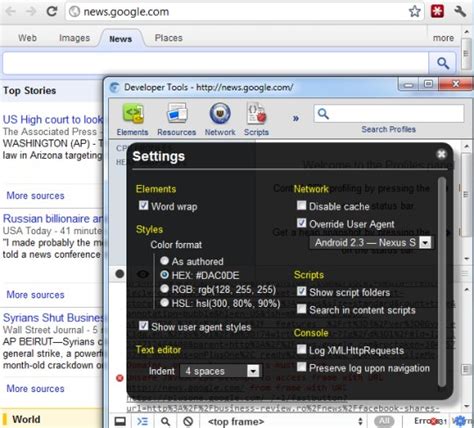Switch to the Web tab
This screenshot has width=474, height=428.
point(27,38)
